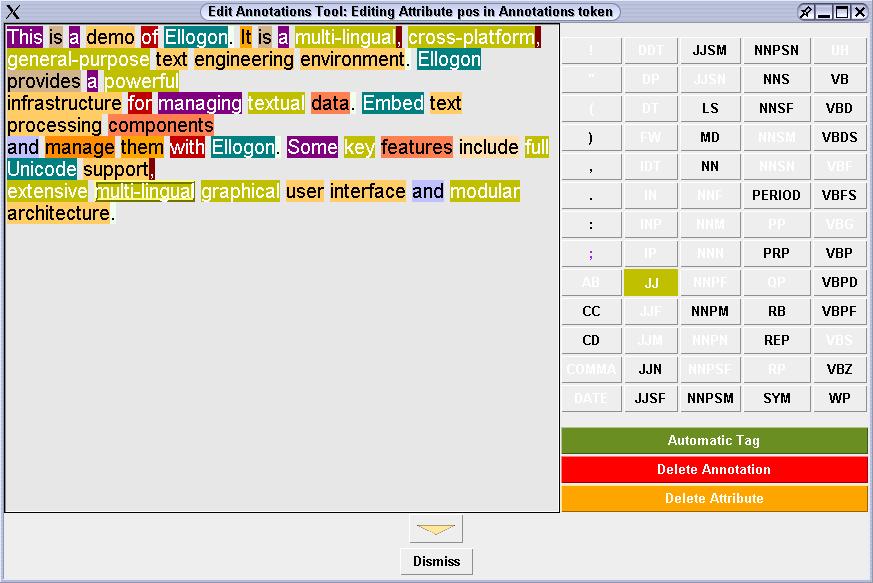Select the word "environment"
873x583 pixels.
click(352, 59)
